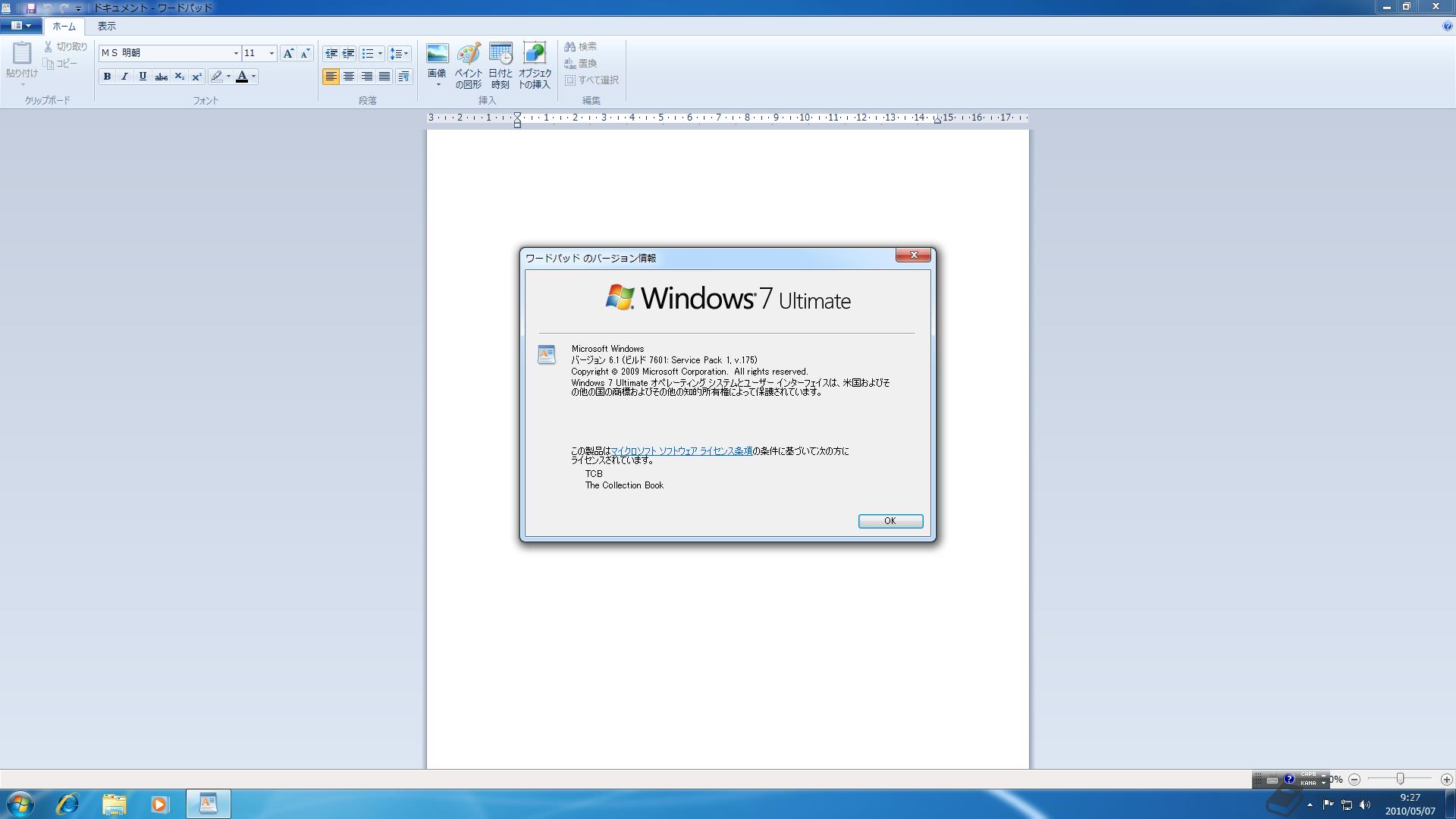
Task: Click the text highlight color pen icon
Action: pos(217,77)
